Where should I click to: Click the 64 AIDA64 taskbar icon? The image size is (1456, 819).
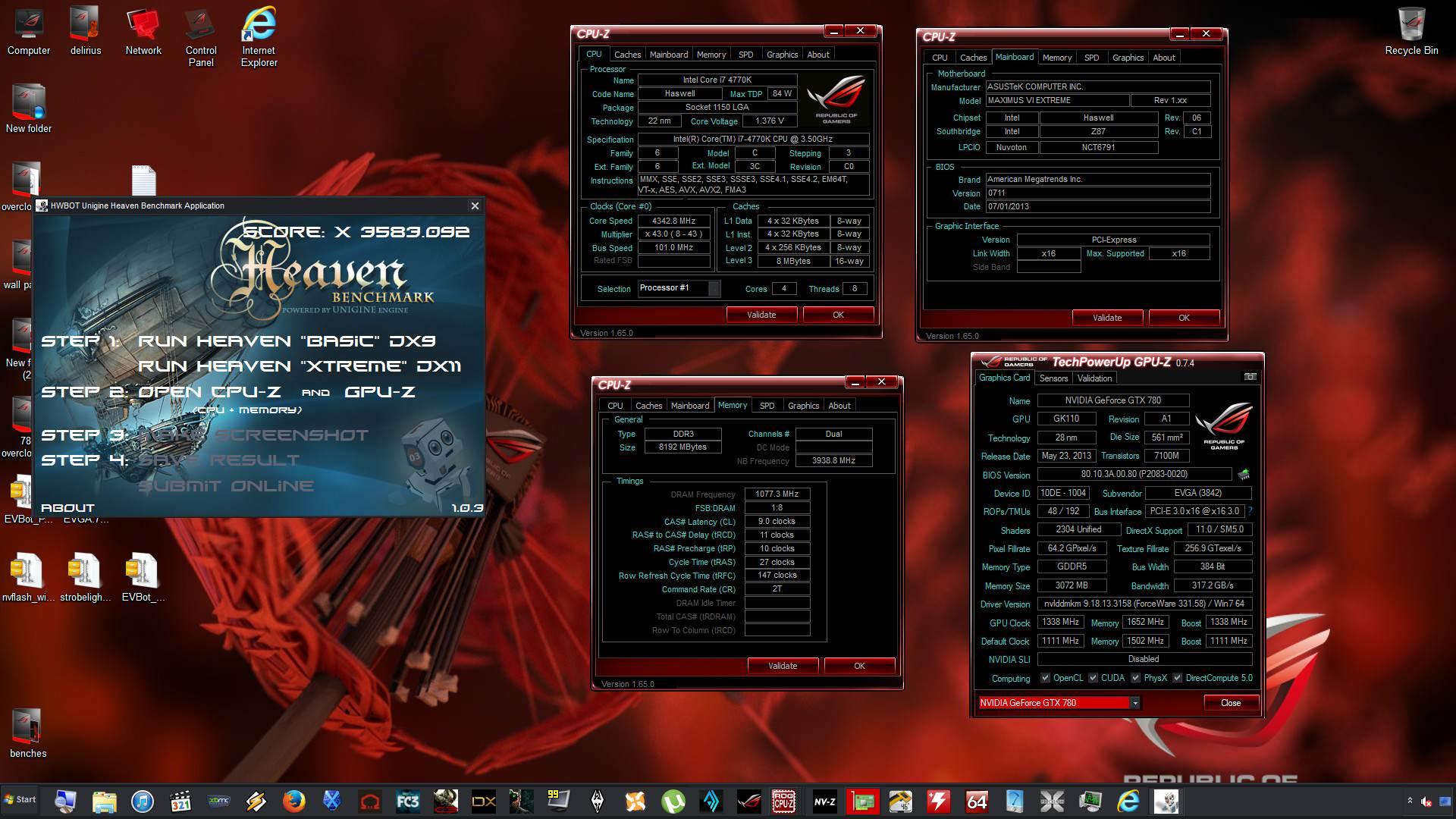pos(977,802)
